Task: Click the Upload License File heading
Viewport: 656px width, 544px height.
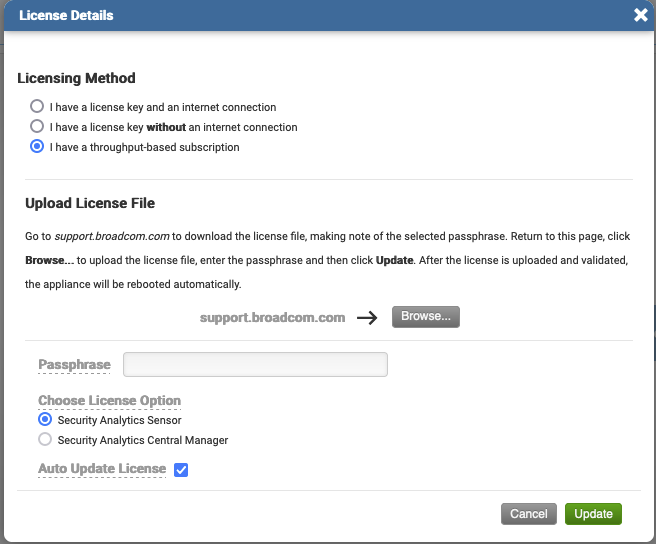Action: click(x=90, y=204)
